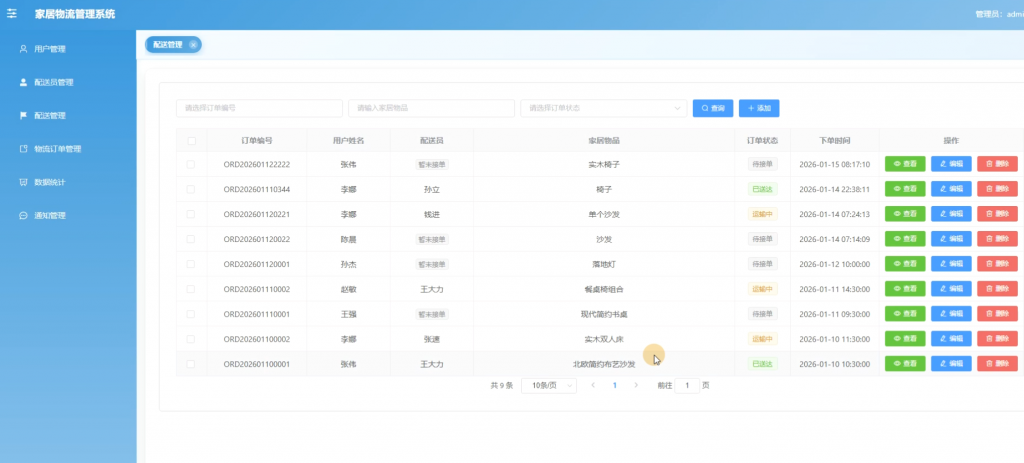Switch to the 配送管理 tab
Image resolution: width=1024 pixels, height=463 pixels.
(x=168, y=44)
